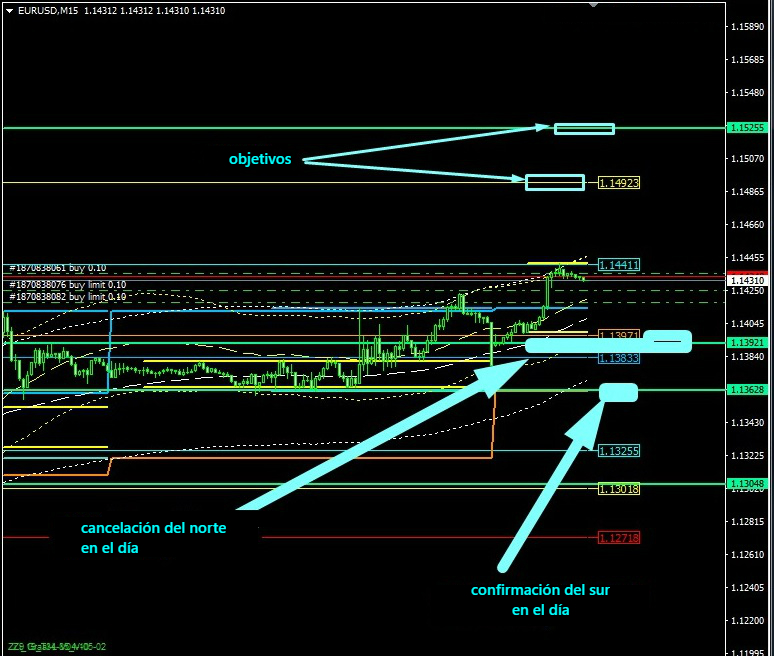This screenshot has width=774, height=656.
Task: Select the lower objective rectangle near 1.14923
Action: coord(554,182)
